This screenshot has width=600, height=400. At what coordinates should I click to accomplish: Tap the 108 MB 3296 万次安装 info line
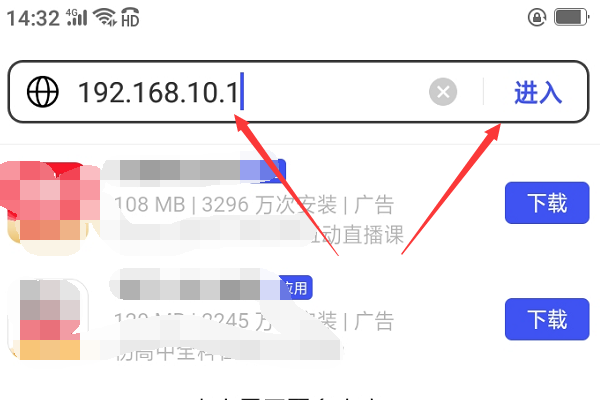(254, 204)
